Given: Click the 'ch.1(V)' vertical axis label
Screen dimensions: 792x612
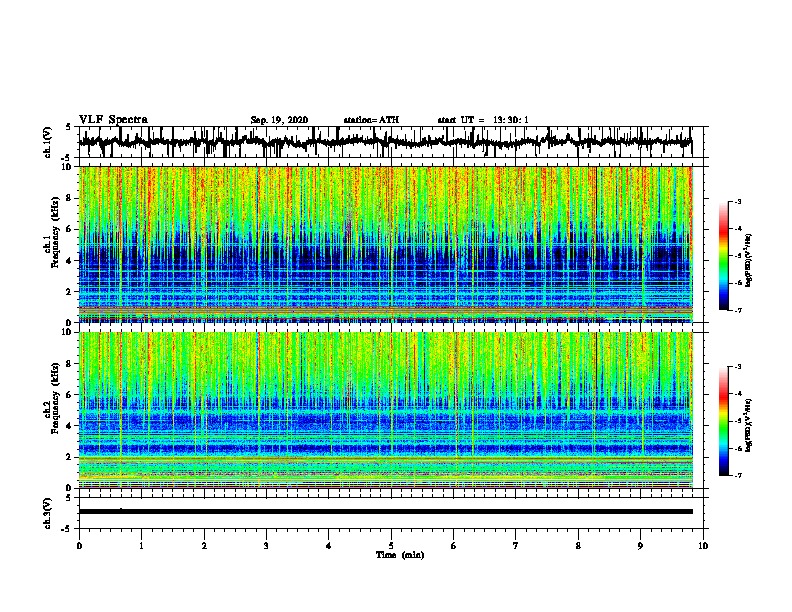Looking at the screenshot, I should [48, 142].
